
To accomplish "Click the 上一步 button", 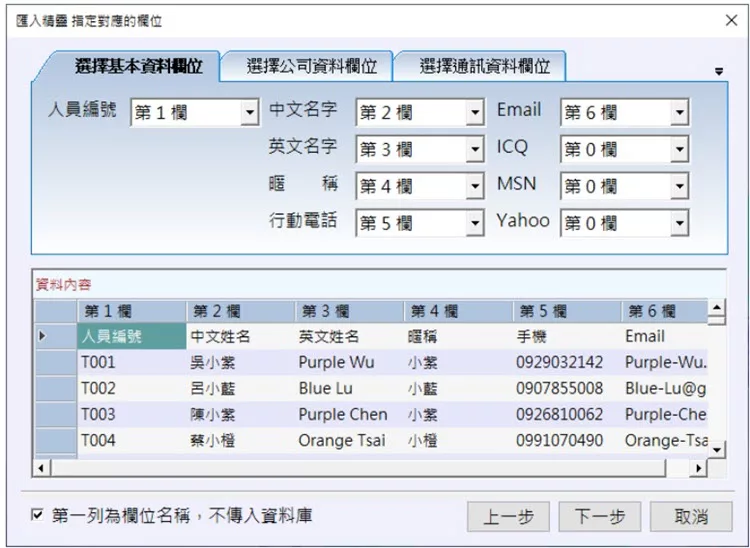I will click(x=508, y=516).
